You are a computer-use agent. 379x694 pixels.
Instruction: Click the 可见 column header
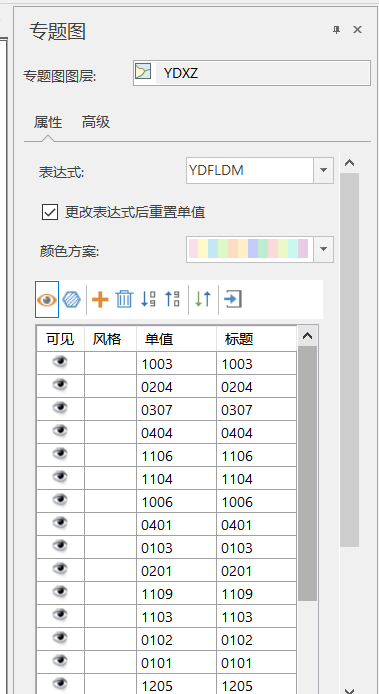pos(60,339)
